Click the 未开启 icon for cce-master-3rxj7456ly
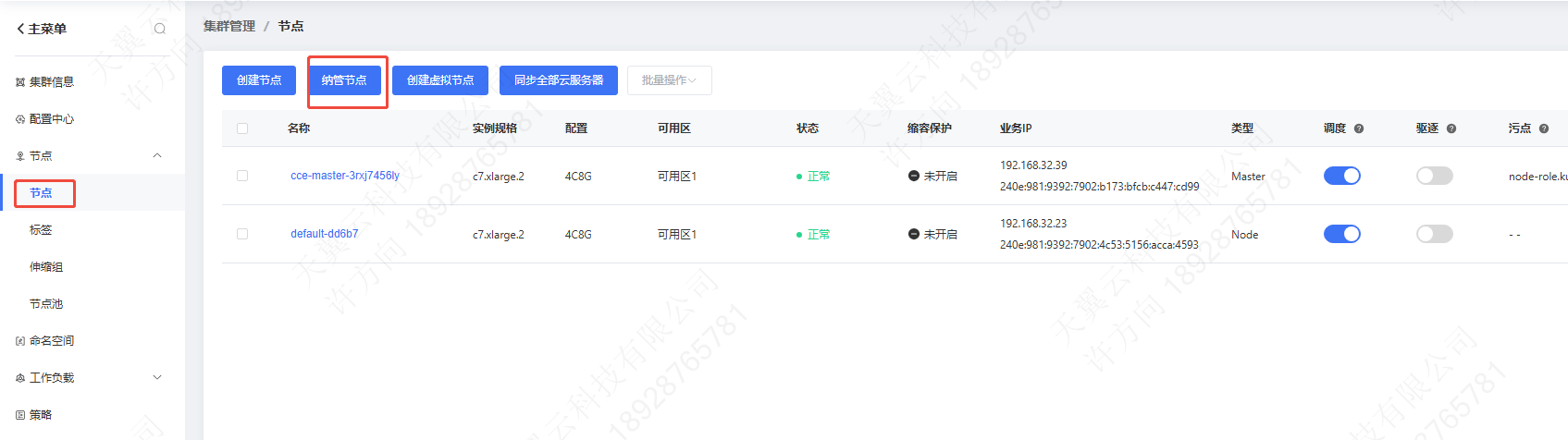 pyautogui.click(x=913, y=176)
